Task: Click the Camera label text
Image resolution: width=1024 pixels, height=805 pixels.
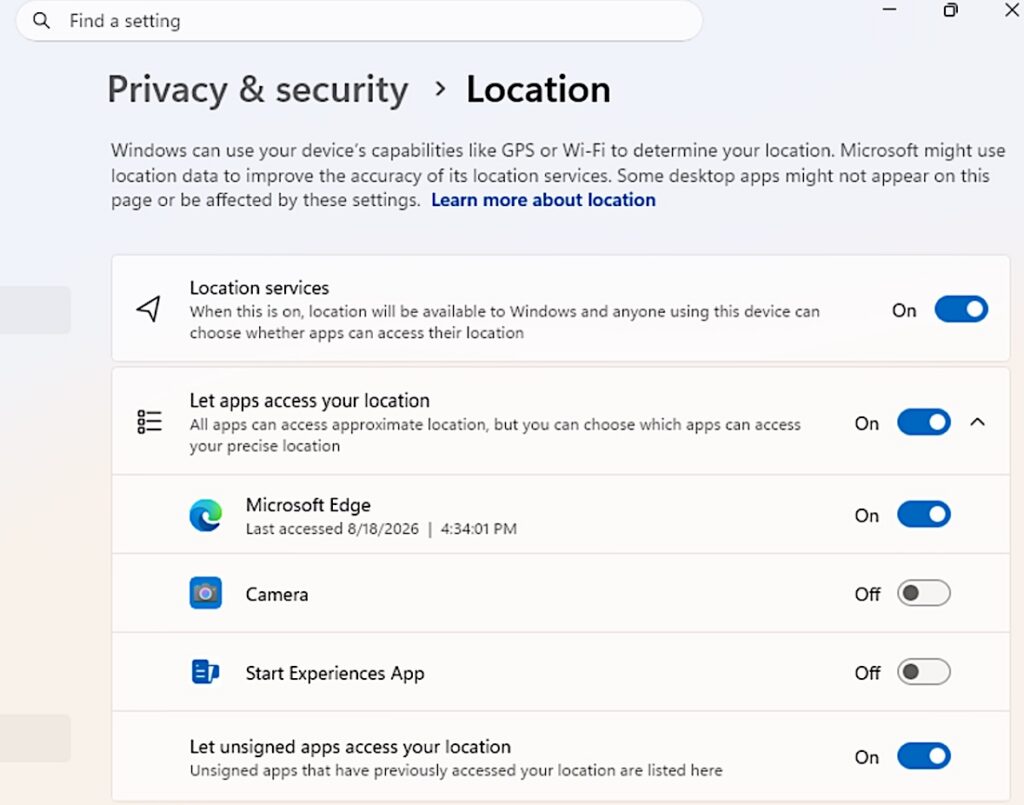Action: click(277, 595)
